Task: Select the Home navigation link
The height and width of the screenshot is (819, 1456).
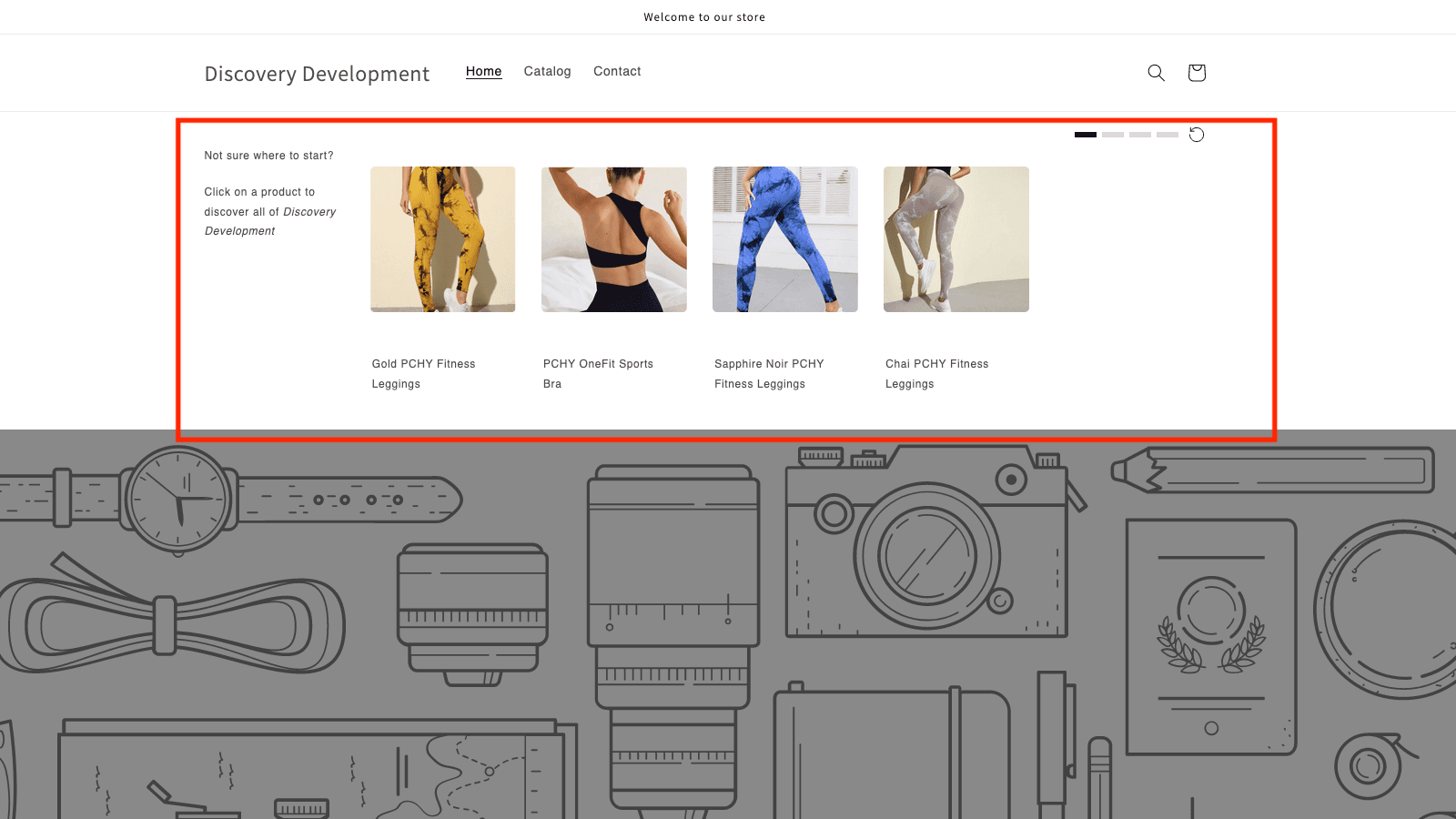Action: tap(483, 71)
